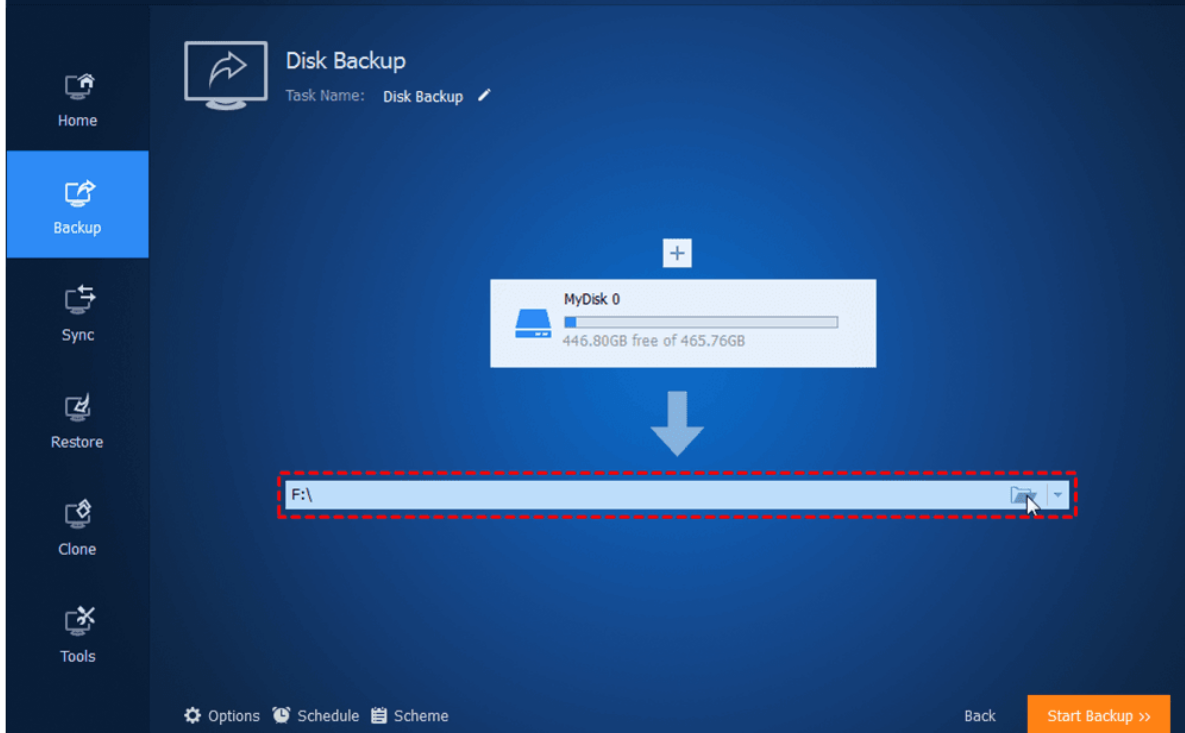Click the Back button
Screen dimensions: 1185x733
[979, 716]
